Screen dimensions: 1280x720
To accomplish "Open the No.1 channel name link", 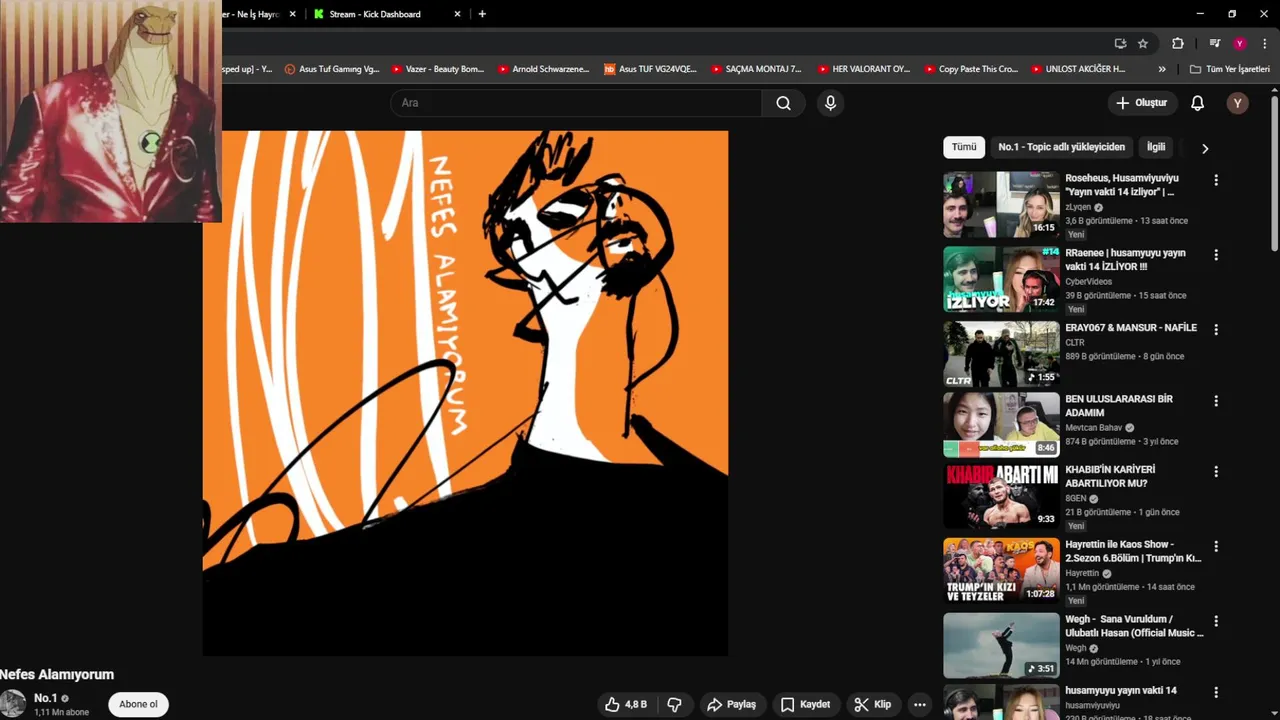I will tap(45, 698).
